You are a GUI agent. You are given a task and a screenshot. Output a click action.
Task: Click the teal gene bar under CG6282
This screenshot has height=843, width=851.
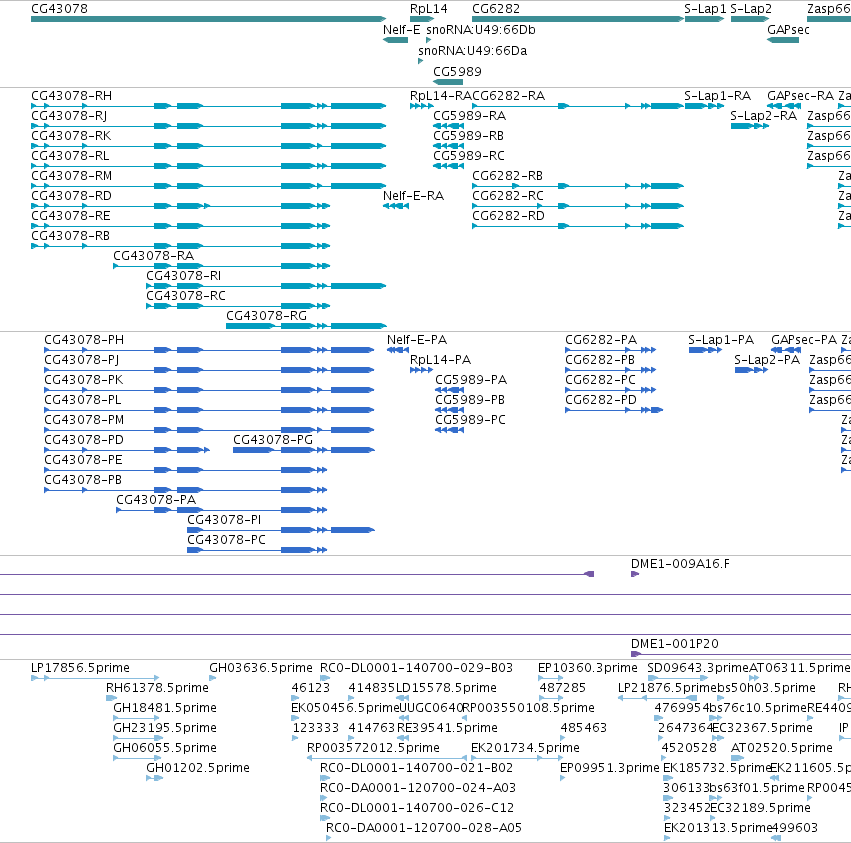coord(578,19)
